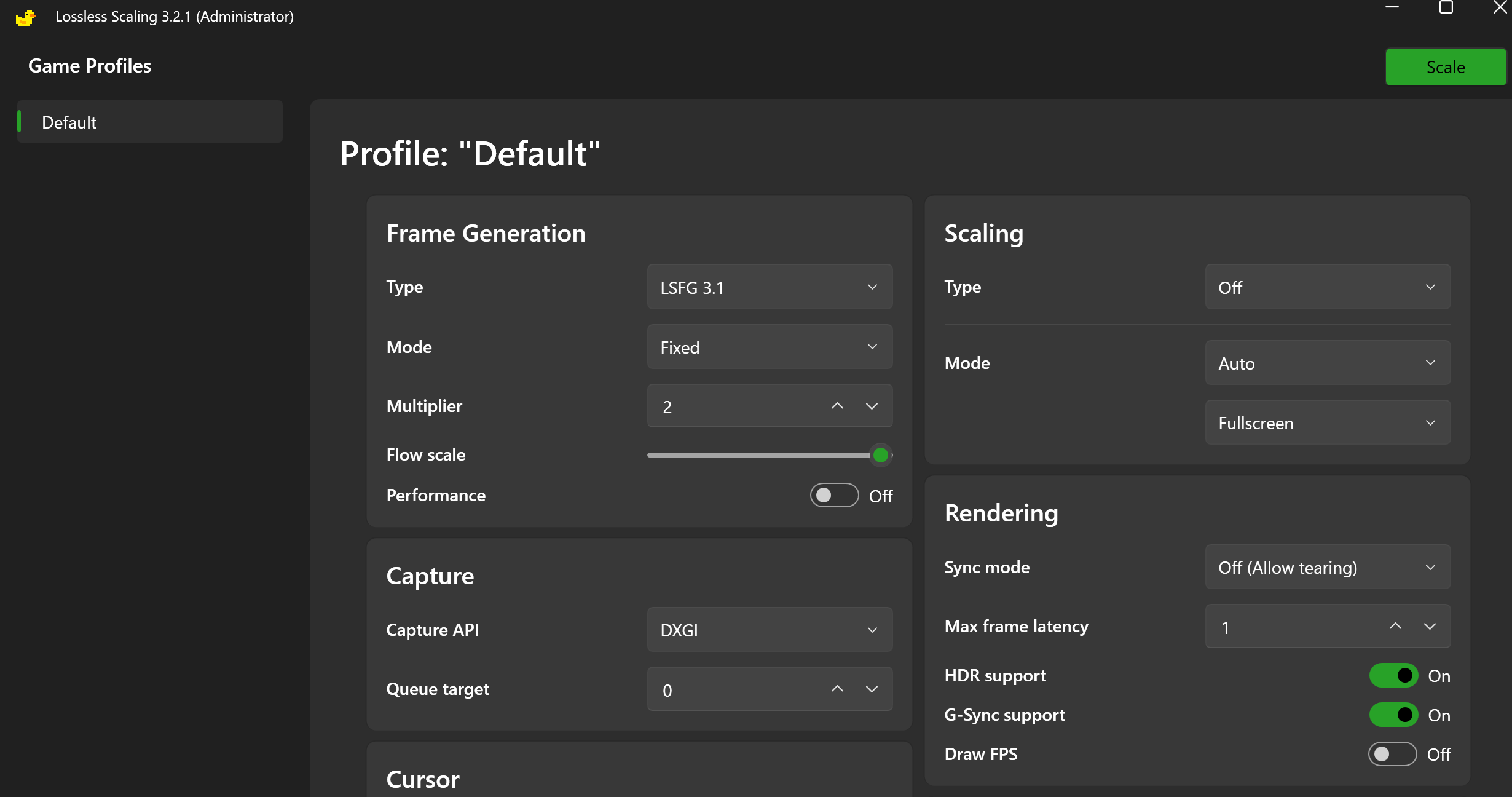The image size is (1512, 797).
Task: Lower Max frame latency with down arrow
Action: [x=1430, y=626]
